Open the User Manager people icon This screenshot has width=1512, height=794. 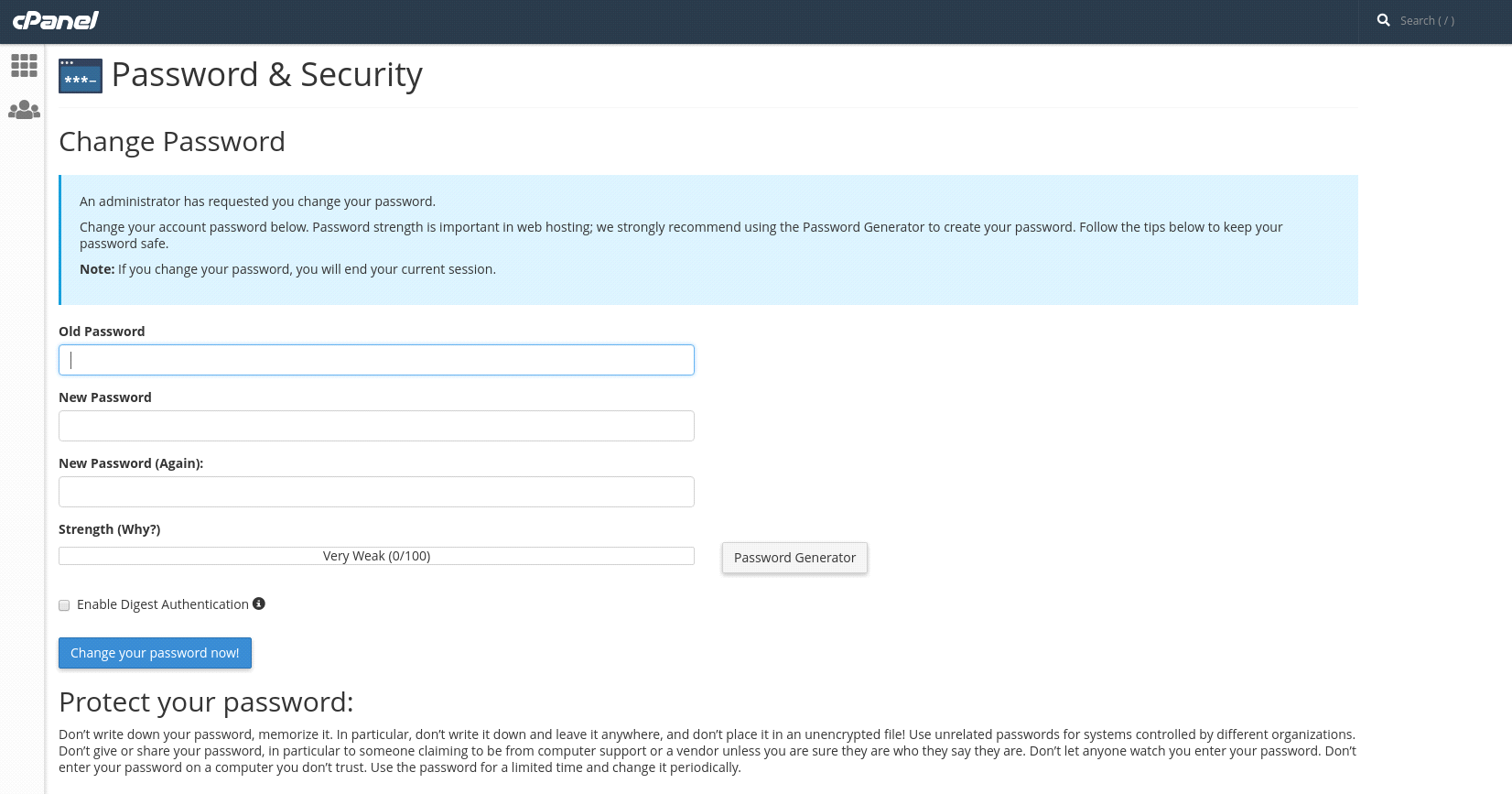coord(24,110)
